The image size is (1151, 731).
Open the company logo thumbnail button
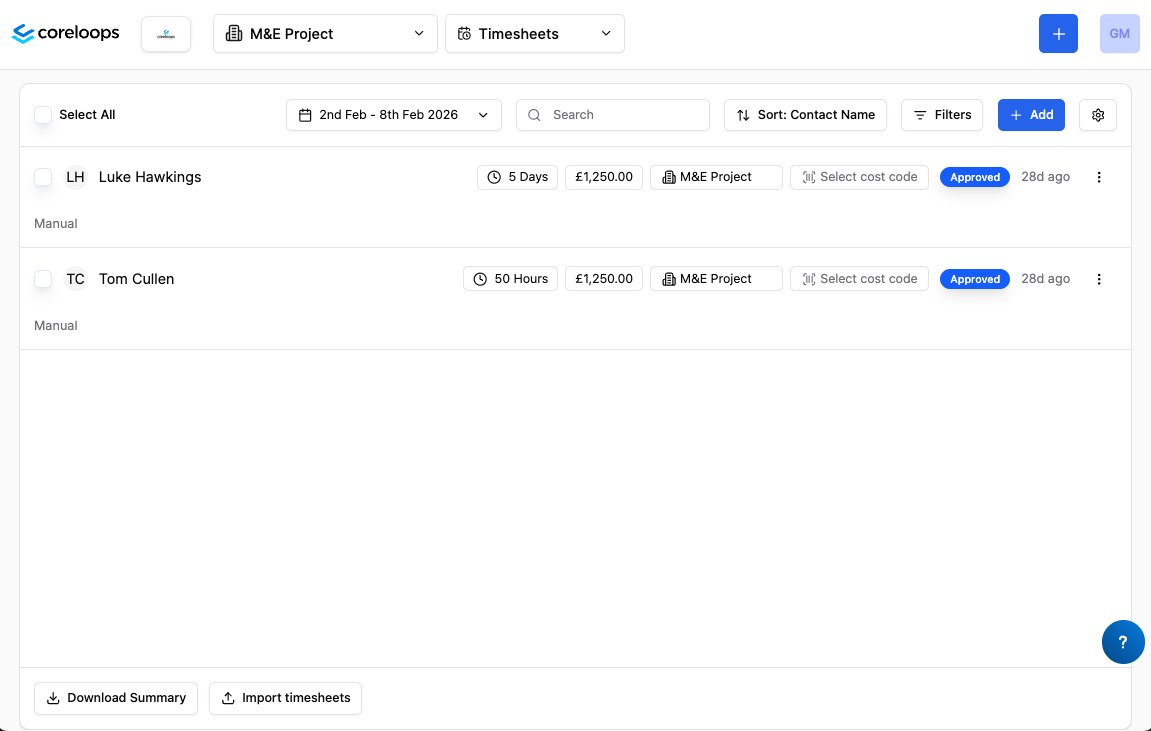166,34
